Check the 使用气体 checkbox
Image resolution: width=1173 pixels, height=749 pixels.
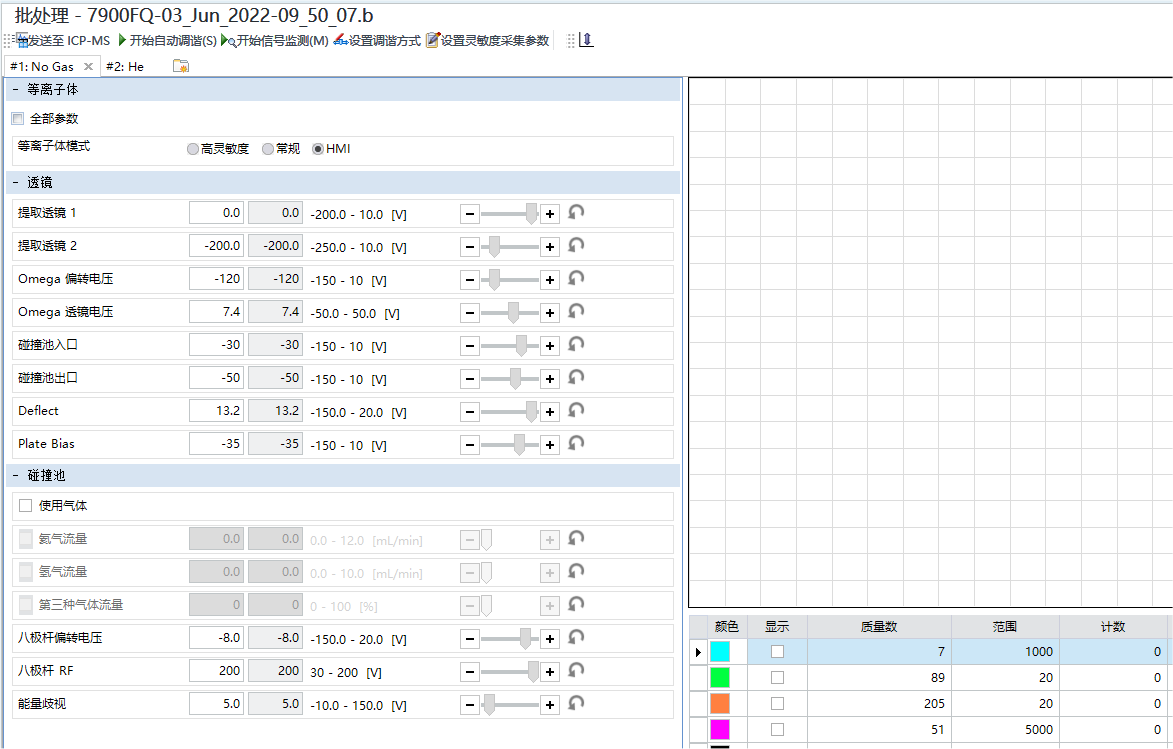(26, 506)
